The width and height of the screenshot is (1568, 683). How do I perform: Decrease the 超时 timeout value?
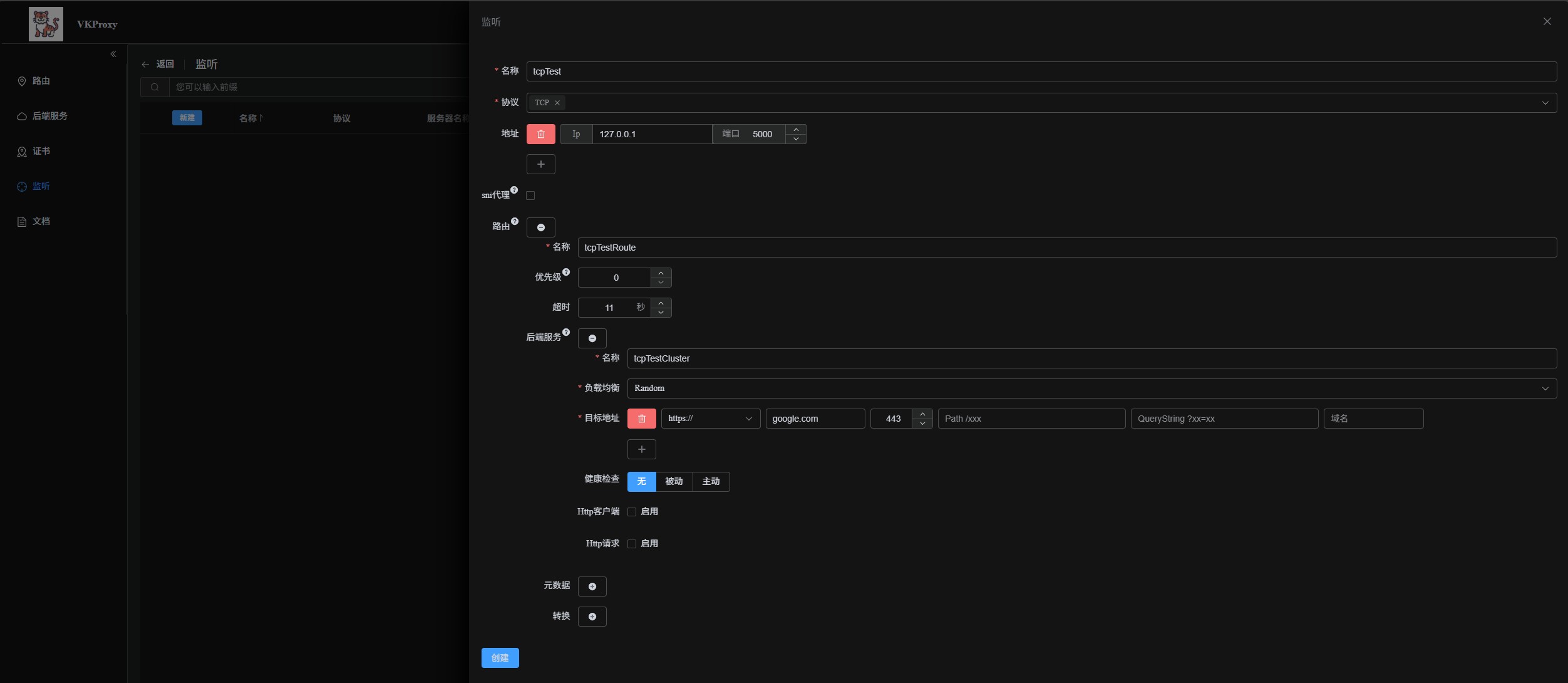point(661,313)
